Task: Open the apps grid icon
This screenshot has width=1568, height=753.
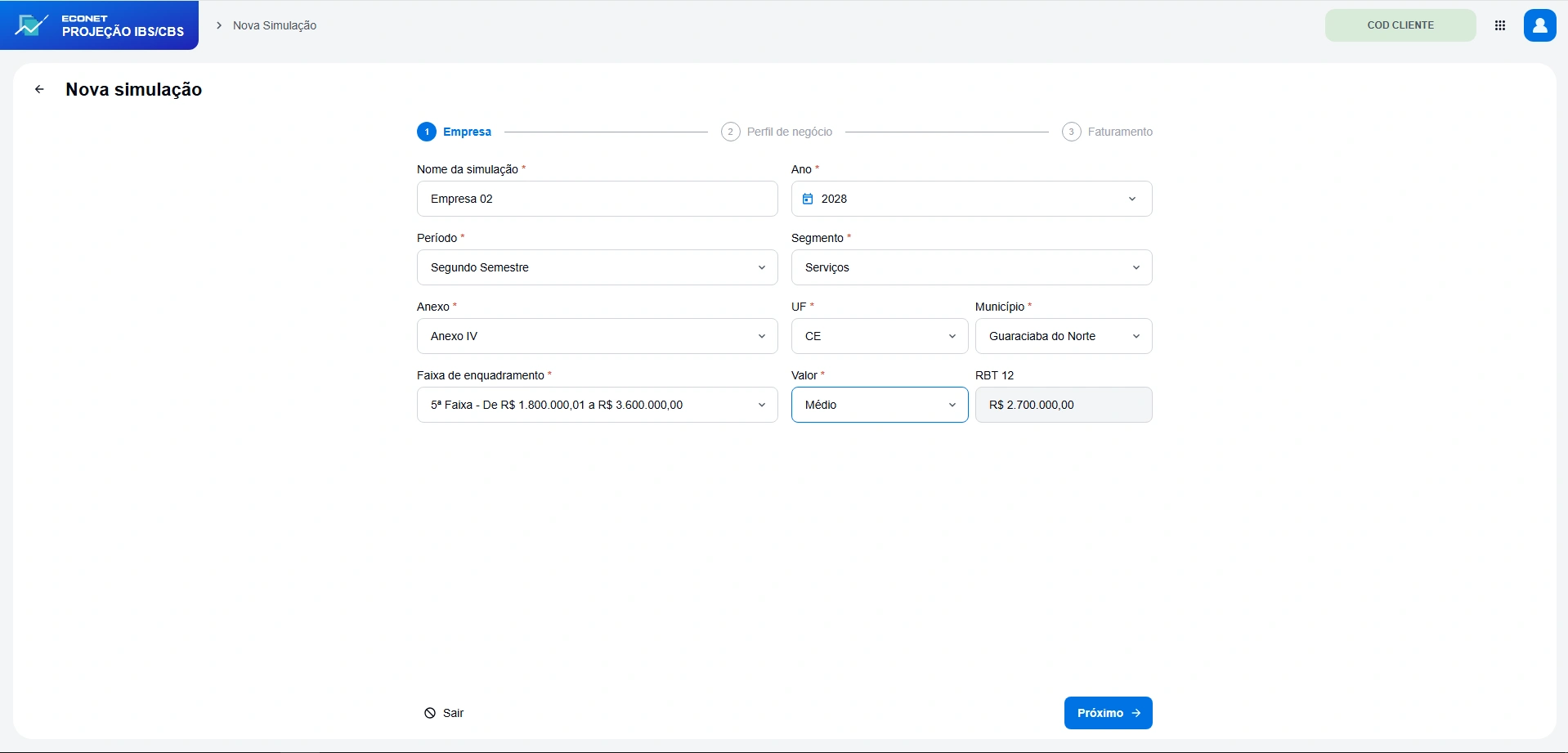Action: click(1500, 25)
